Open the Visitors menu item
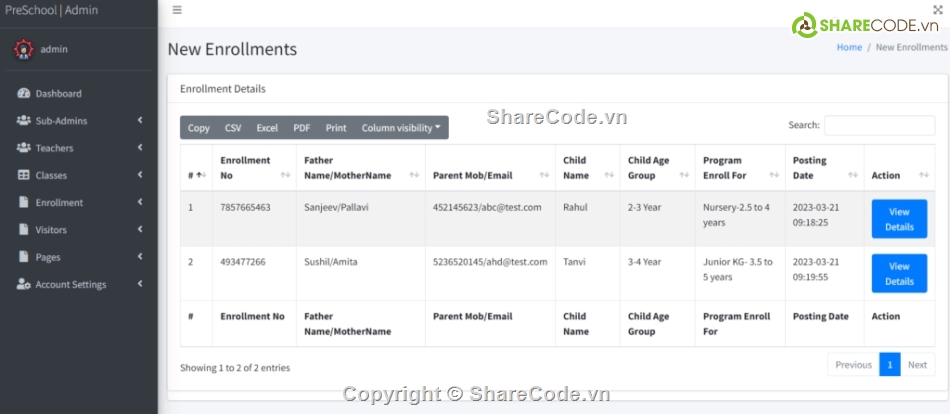Viewport: 950px width, 414px height. coord(79,230)
